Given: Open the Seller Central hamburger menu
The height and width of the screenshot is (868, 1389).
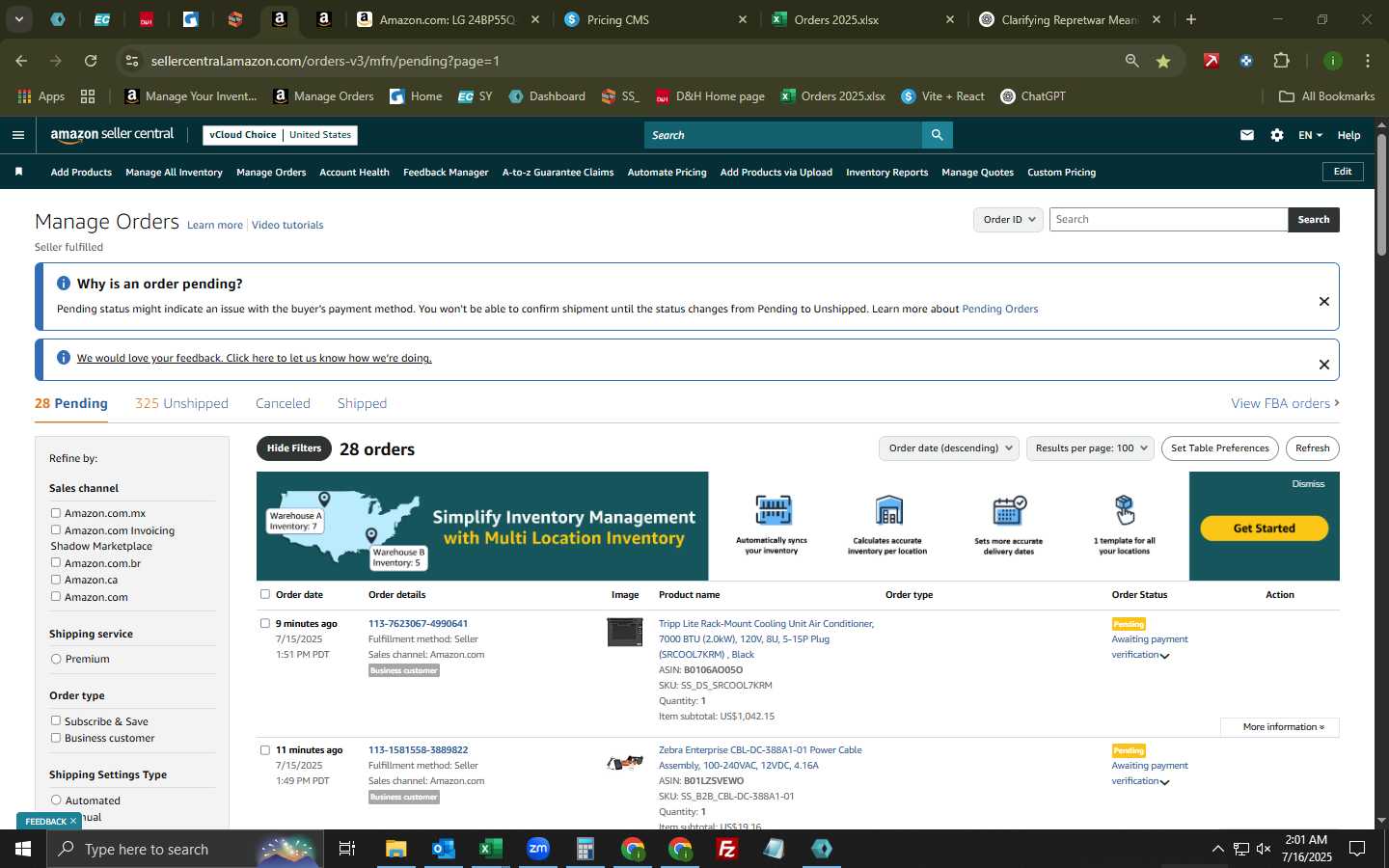Looking at the screenshot, I should pyautogui.click(x=18, y=135).
